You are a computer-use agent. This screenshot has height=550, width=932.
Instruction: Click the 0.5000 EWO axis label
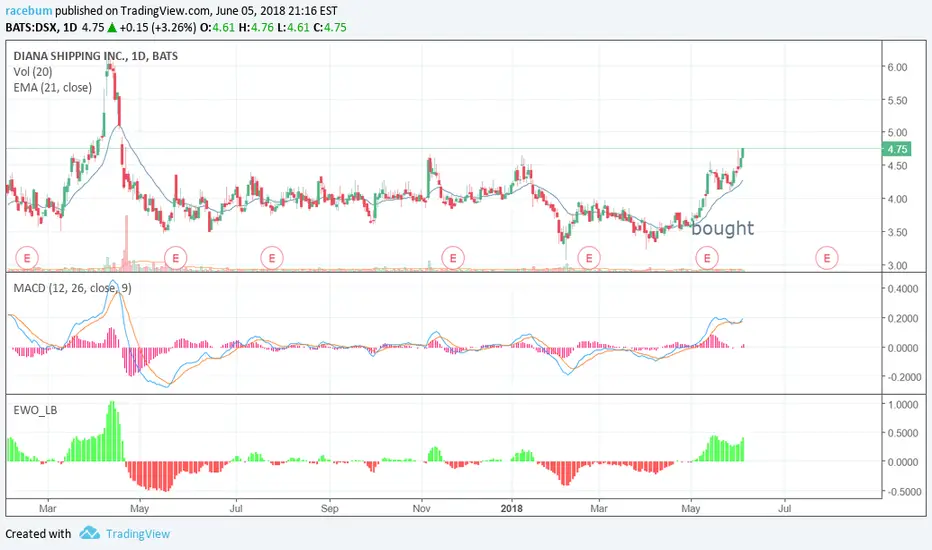903,433
